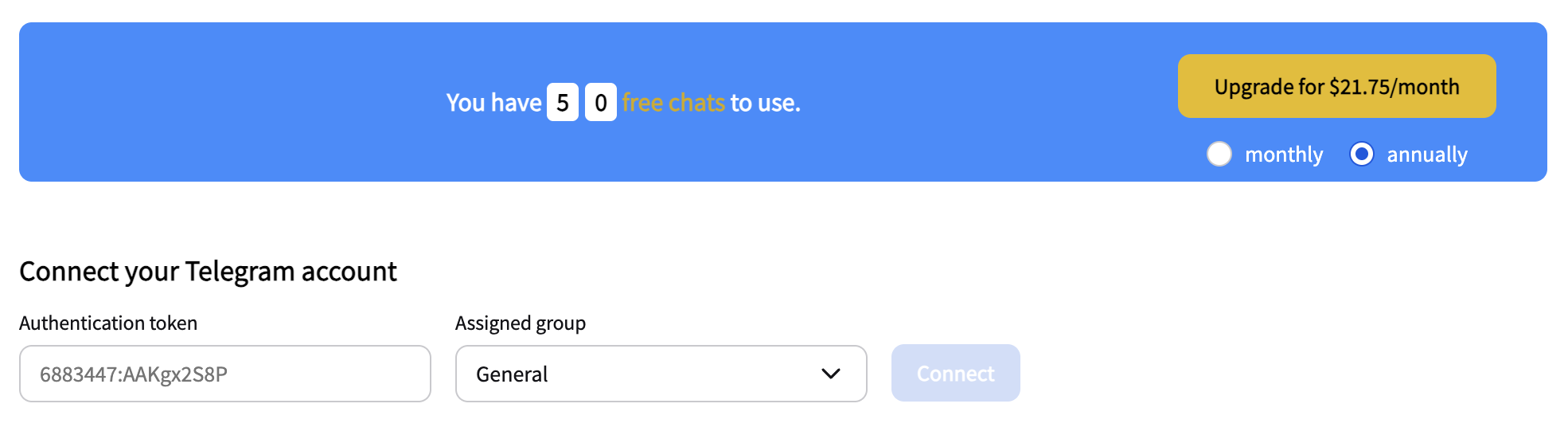Click the 'Authentication token' field label
The height and width of the screenshot is (435, 1568).
108,323
